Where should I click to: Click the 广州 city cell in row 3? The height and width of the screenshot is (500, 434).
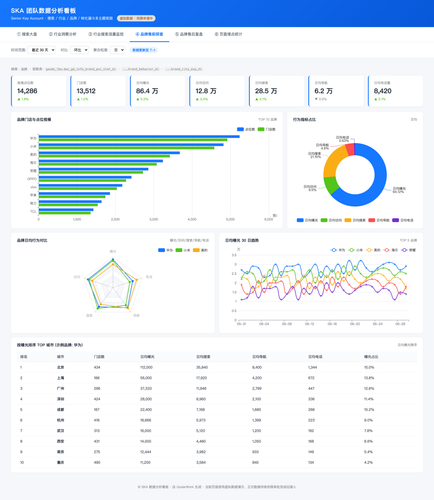tap(60, 388)
